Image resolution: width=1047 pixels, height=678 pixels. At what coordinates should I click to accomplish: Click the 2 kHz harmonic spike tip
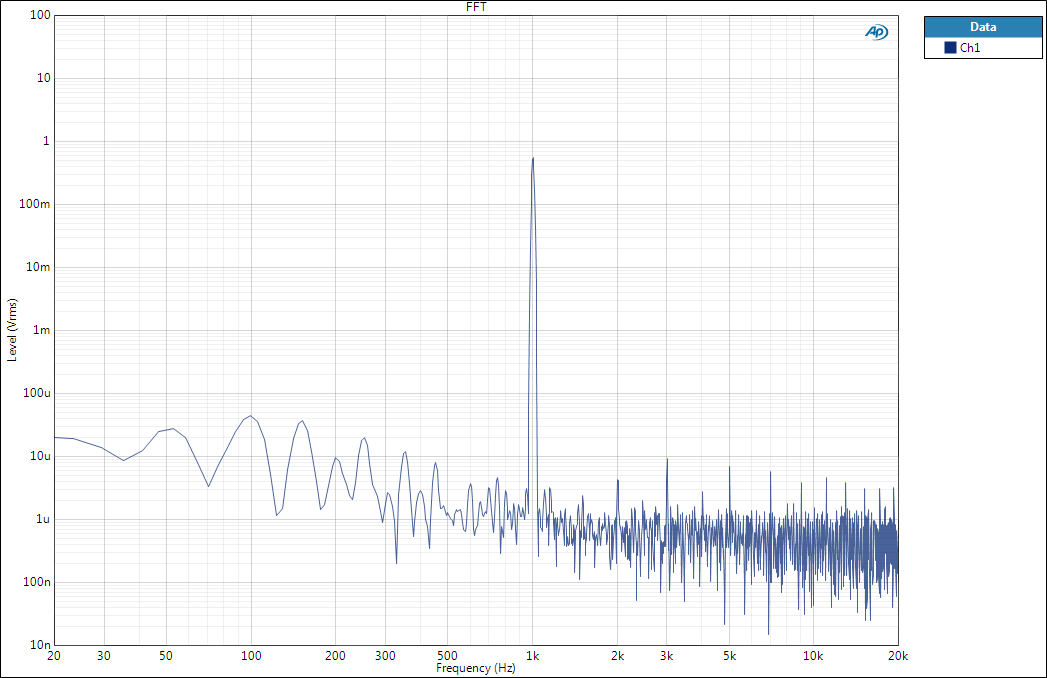[618, 480]
